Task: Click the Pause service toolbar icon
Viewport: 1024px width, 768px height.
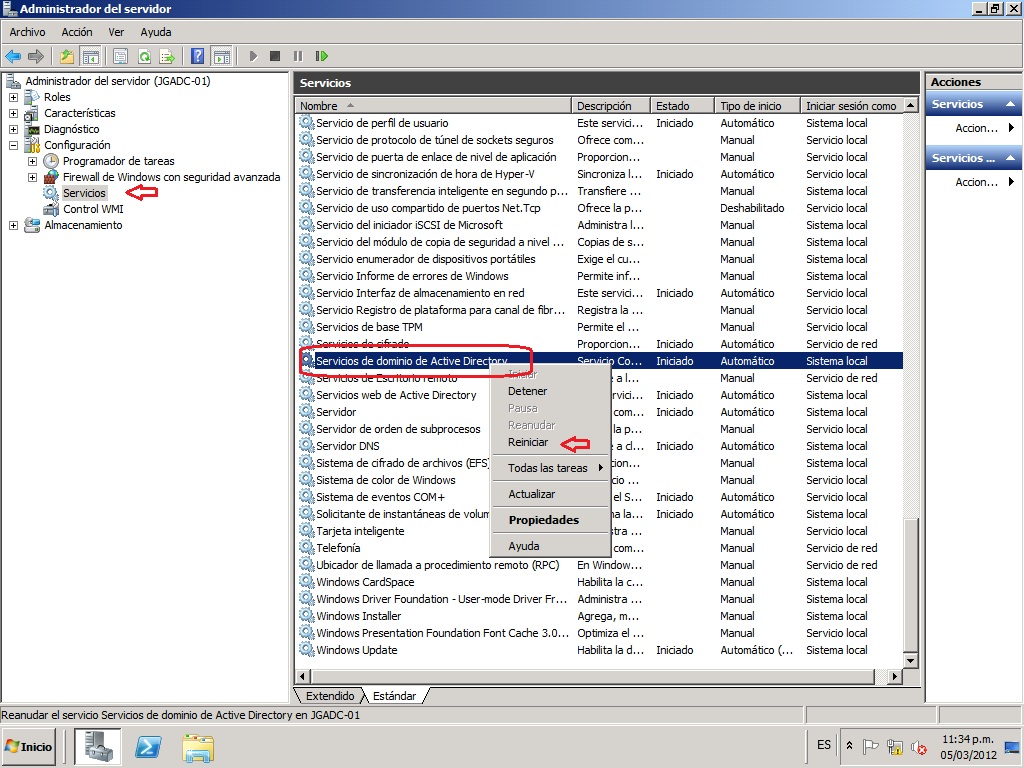Action: coord(298,56)
